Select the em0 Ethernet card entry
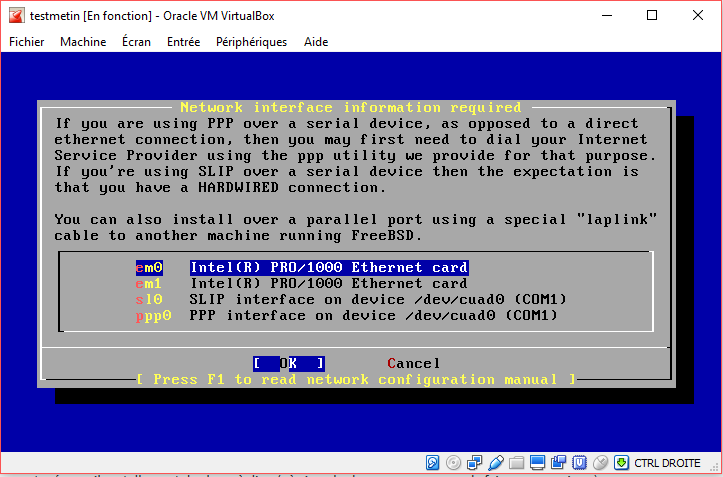723x477 pixels. [x=302, y=268]
